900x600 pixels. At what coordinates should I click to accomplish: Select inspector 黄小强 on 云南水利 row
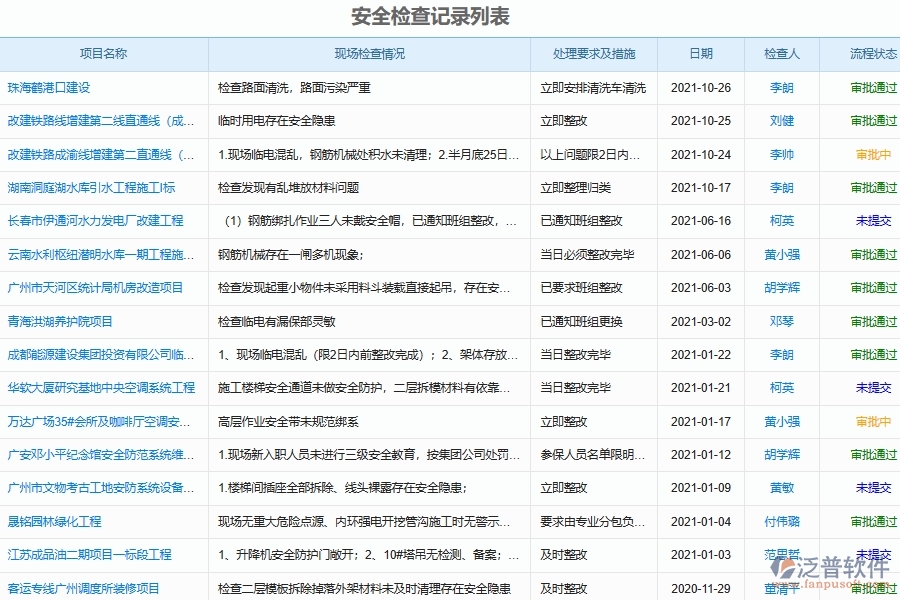tap(780, 255)
